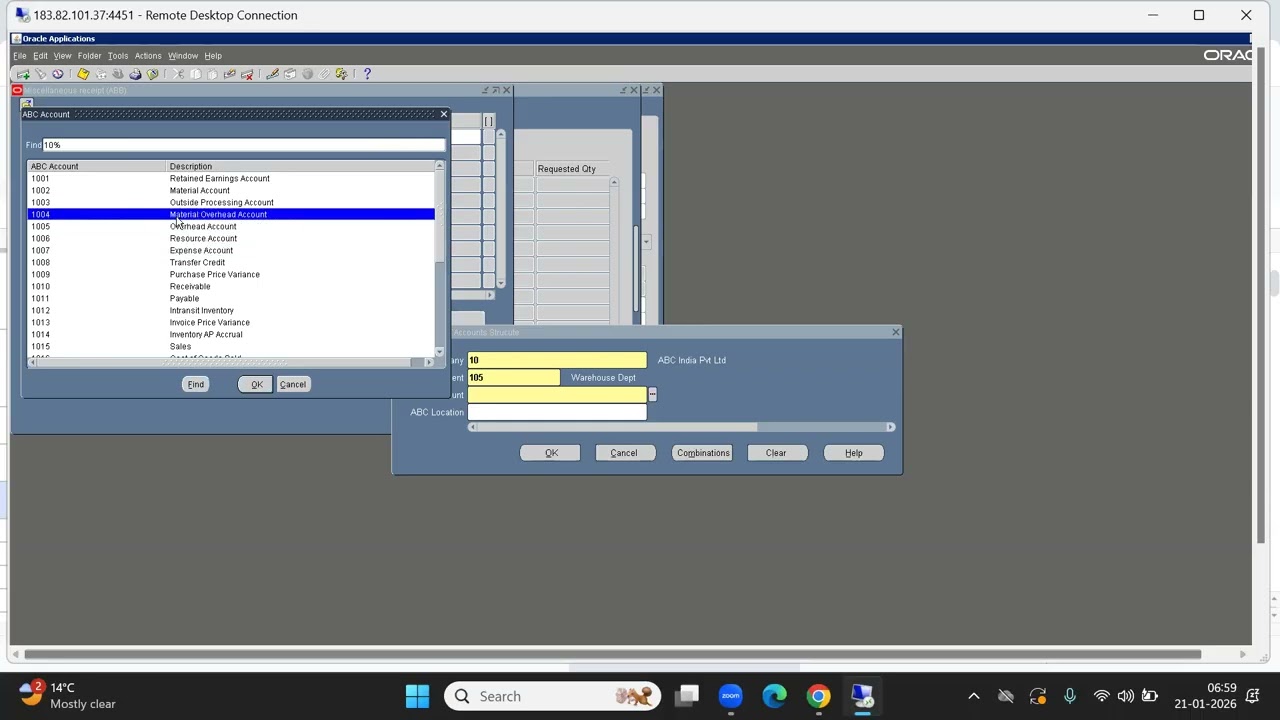
Task: Select row 1002 Material Account
Action: click(x=231, y=190)
